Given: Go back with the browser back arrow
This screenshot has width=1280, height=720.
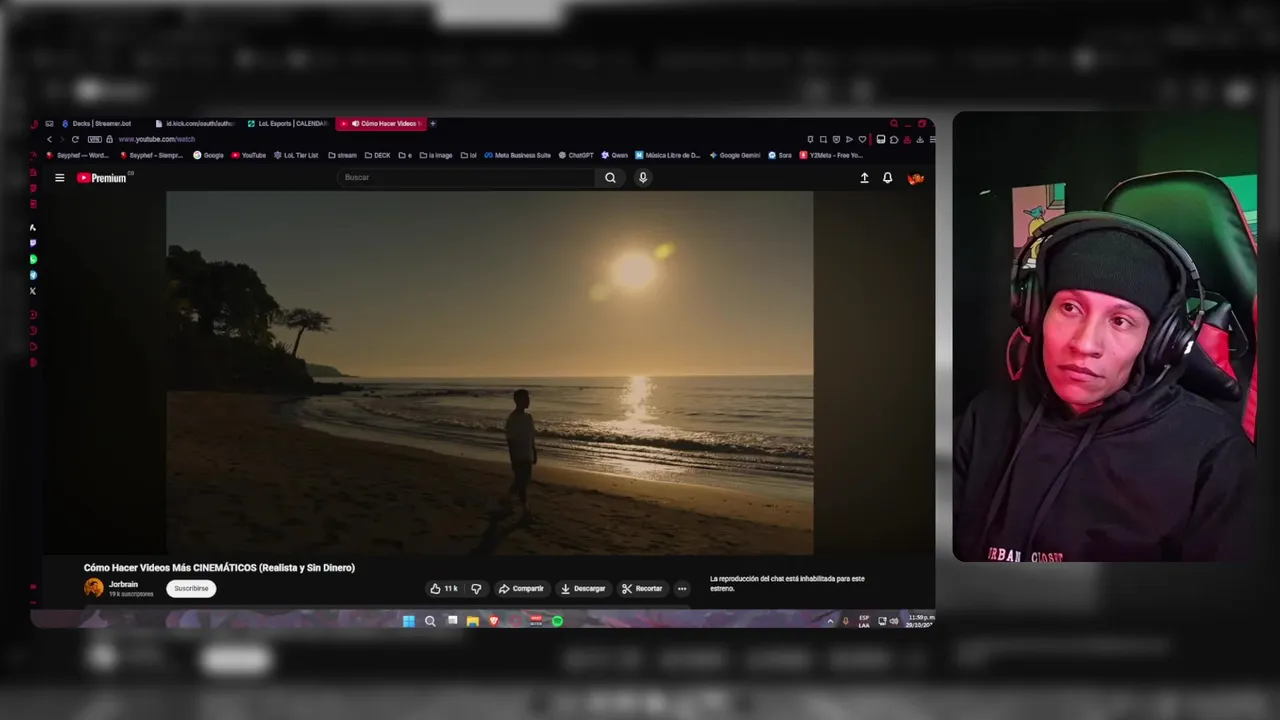Looking at the screenshot, I should pyautogui.click(x=49, y=139).
